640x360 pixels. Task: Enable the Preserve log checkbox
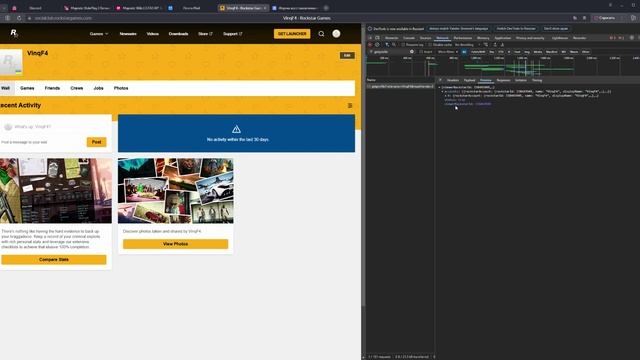403,44
